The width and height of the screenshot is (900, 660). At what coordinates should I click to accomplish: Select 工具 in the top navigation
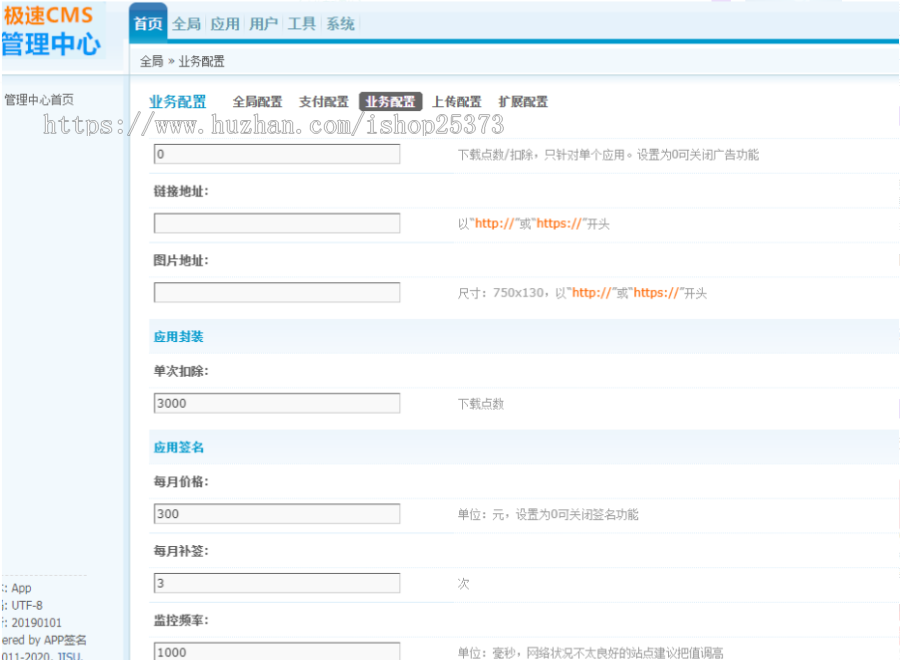(302, 24)
